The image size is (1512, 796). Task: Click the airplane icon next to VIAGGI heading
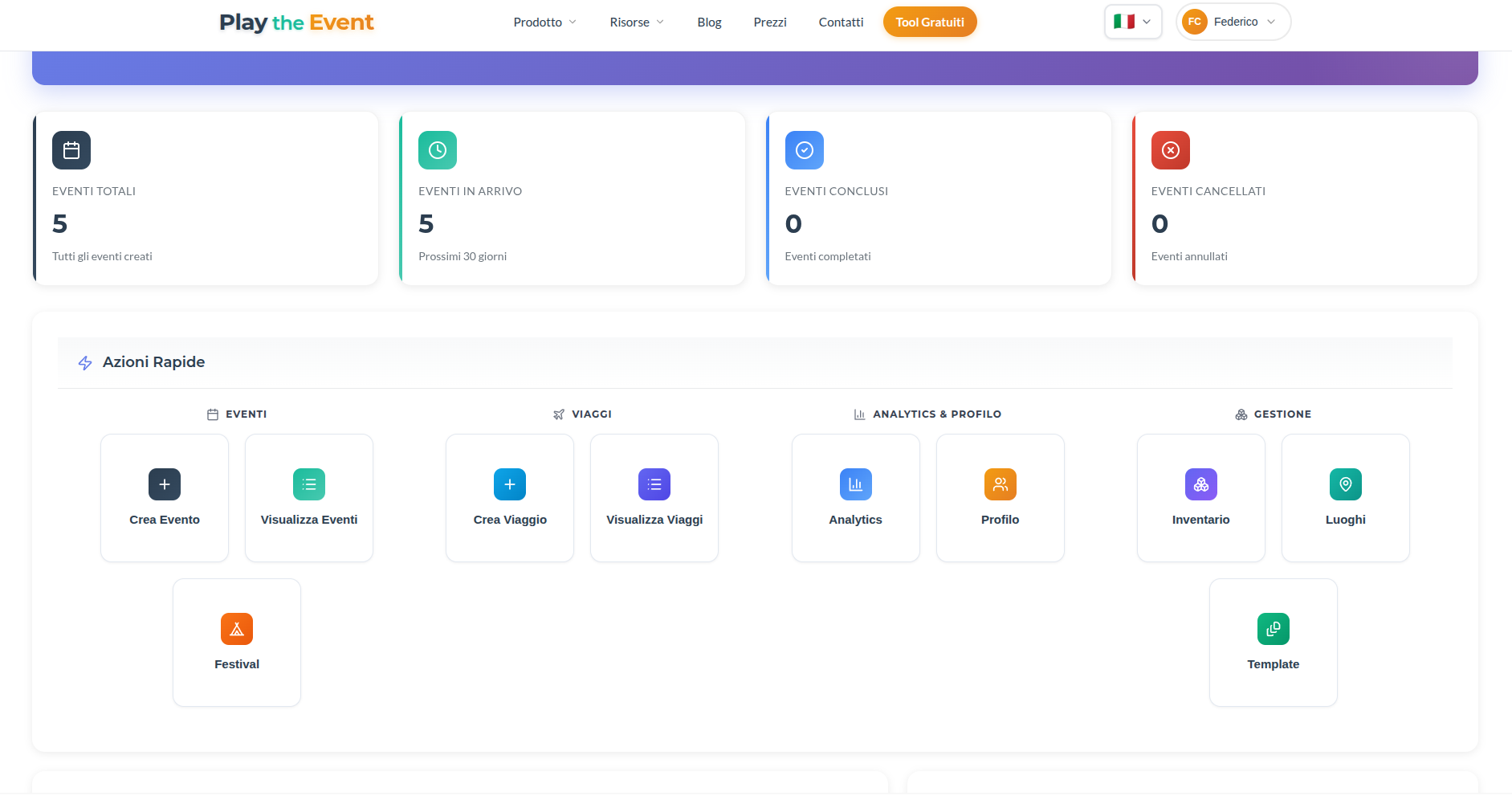(x=559, y=414)
